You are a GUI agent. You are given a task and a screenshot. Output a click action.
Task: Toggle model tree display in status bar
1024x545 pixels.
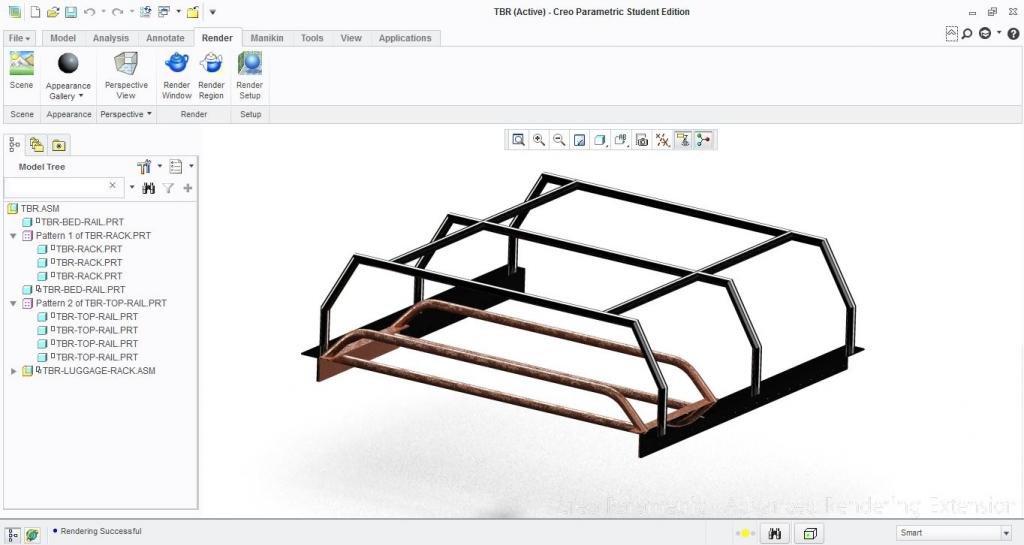(13, 535)
